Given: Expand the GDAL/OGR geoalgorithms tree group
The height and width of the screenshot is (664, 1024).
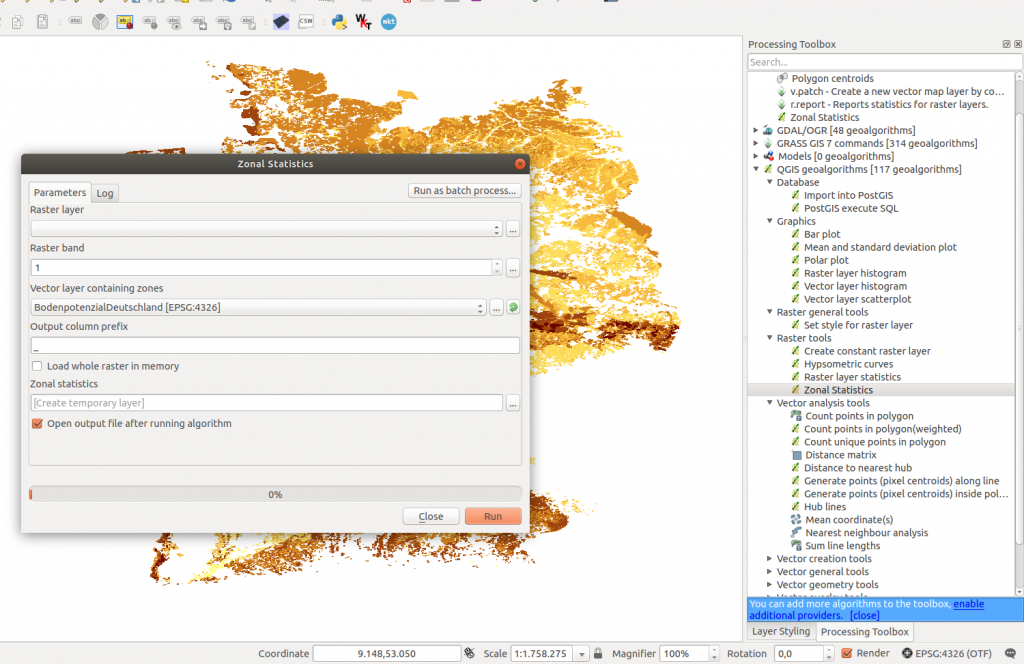Looking at the screenshot, I should (x=756, y=130).
